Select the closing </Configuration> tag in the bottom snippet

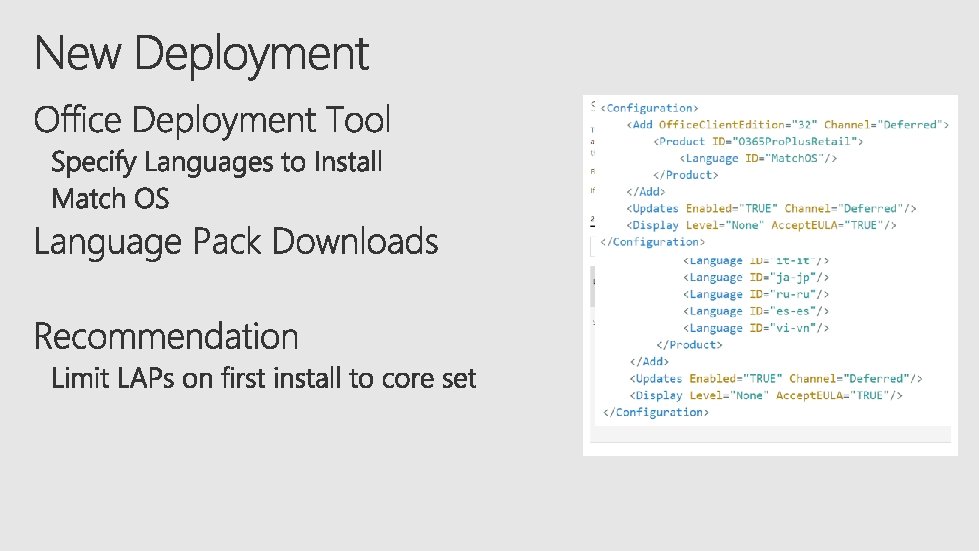(x=656, y=412)
